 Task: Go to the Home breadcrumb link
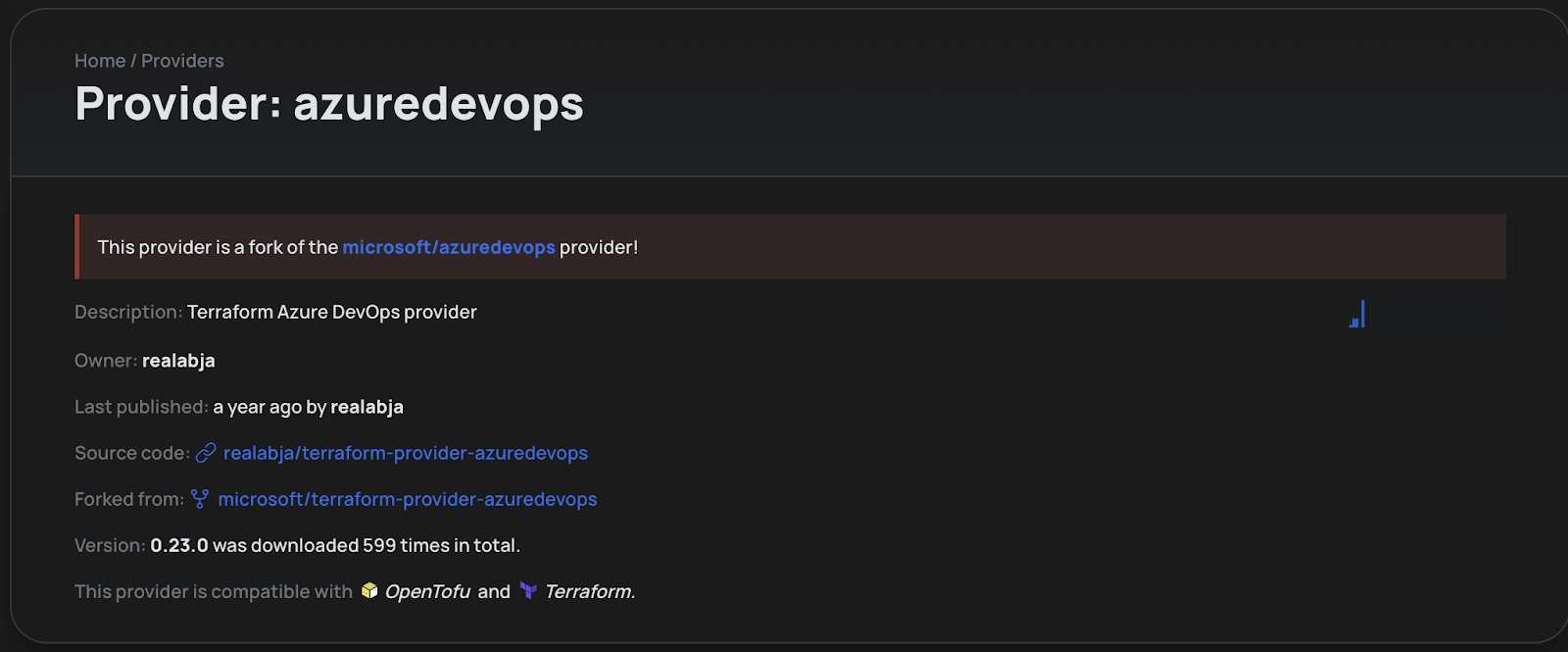click(100, 61)
